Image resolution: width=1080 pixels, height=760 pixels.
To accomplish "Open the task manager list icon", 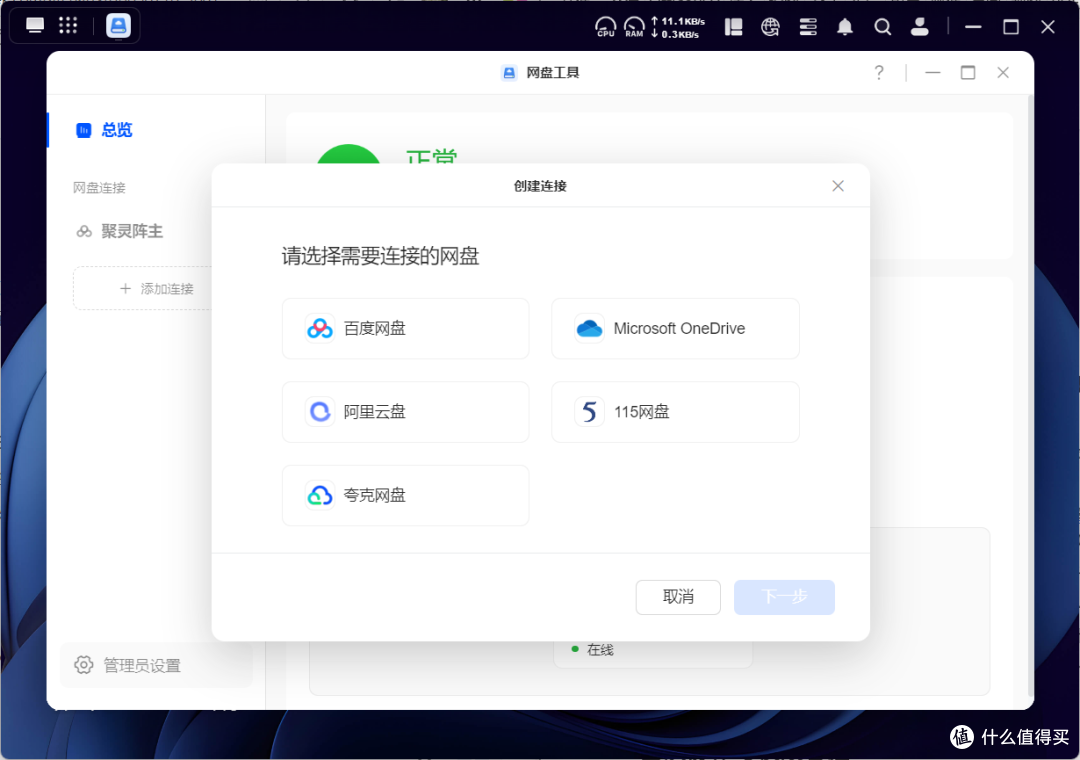I will [808, 27].
